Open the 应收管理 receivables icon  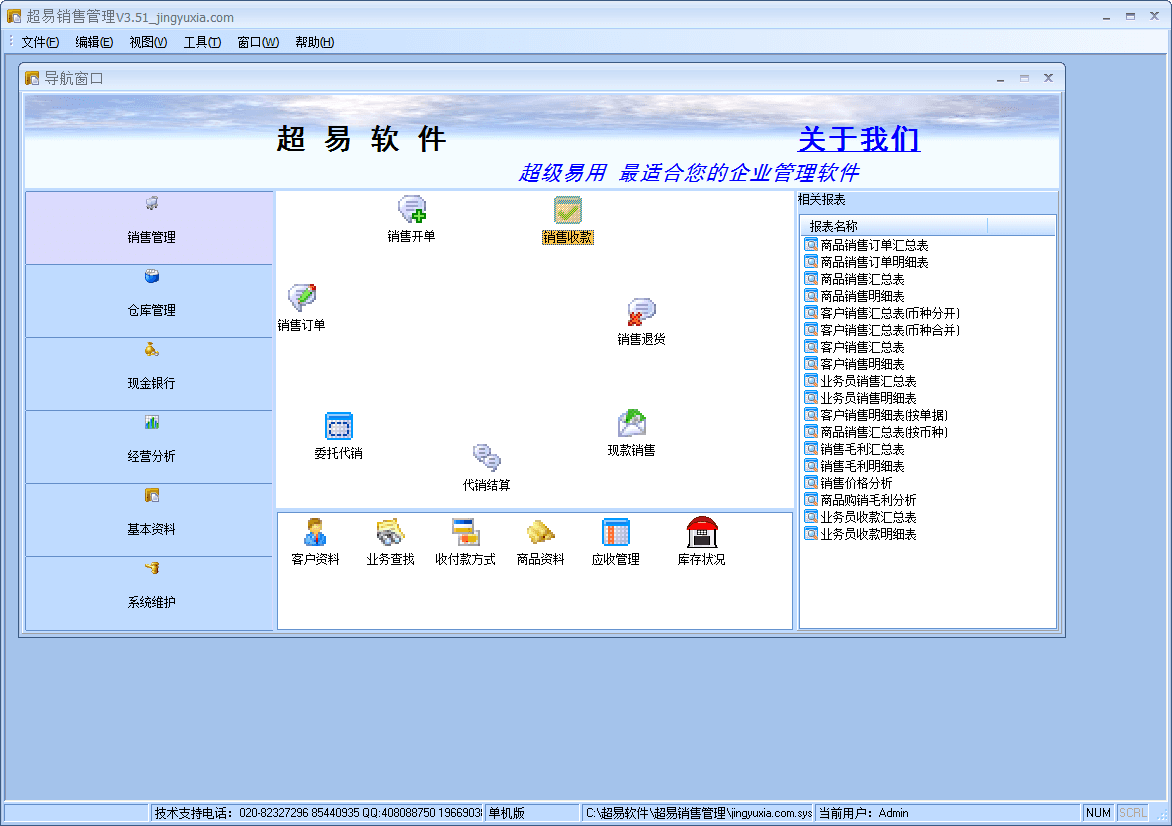(x=615, y=533)
